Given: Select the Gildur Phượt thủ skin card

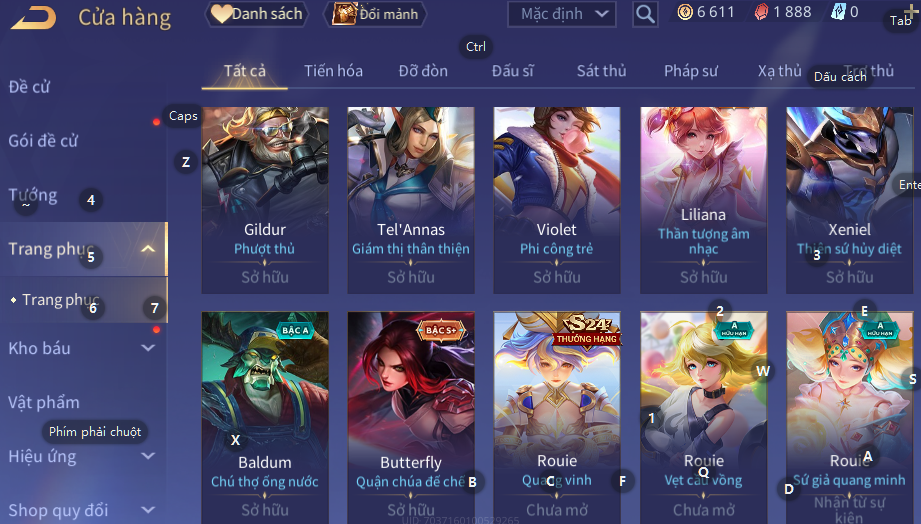Looking at the screenshot, I should pyautogui.click(x=265, y=200).
